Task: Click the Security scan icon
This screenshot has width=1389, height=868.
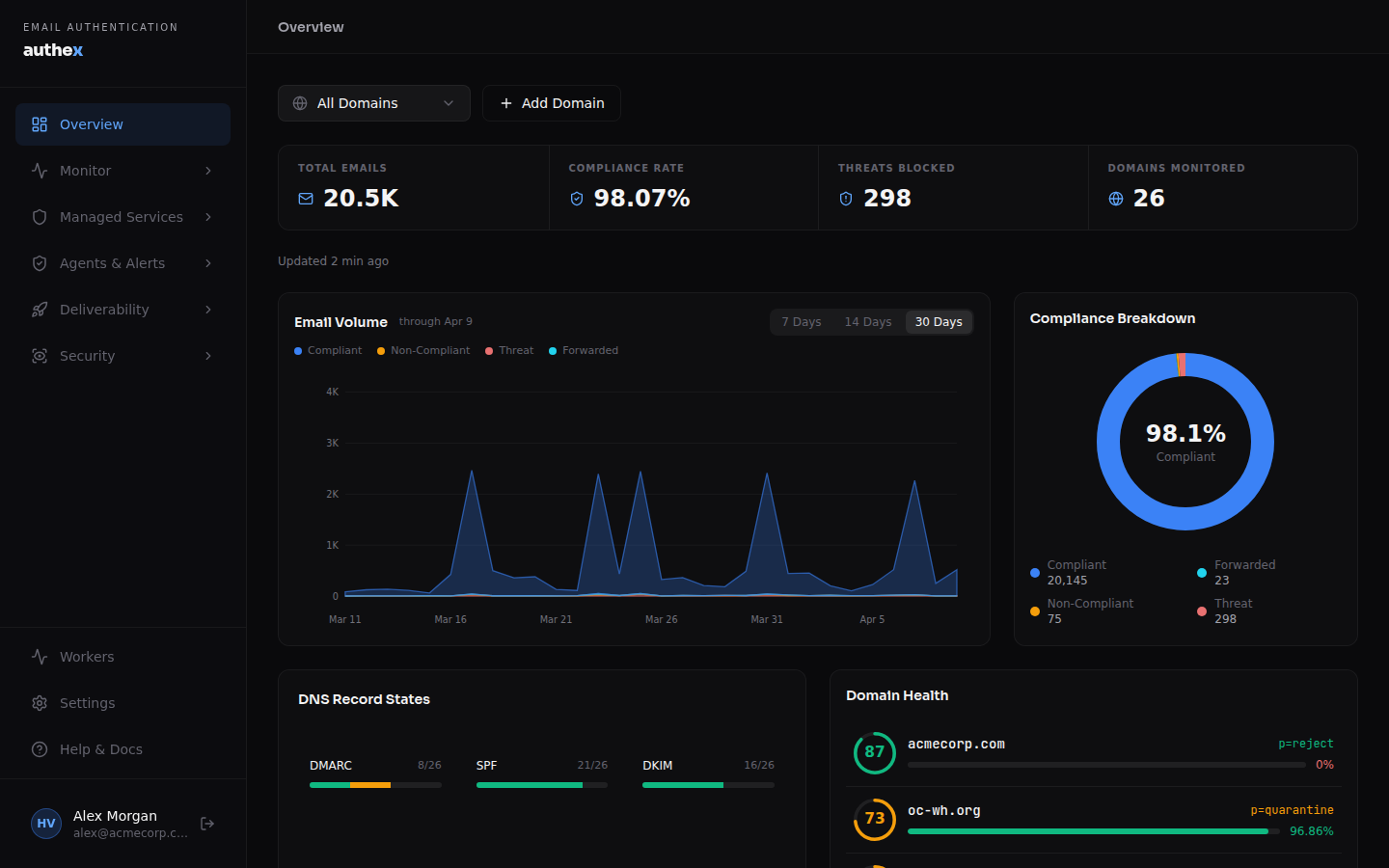Action: click(x=40, y=356)
